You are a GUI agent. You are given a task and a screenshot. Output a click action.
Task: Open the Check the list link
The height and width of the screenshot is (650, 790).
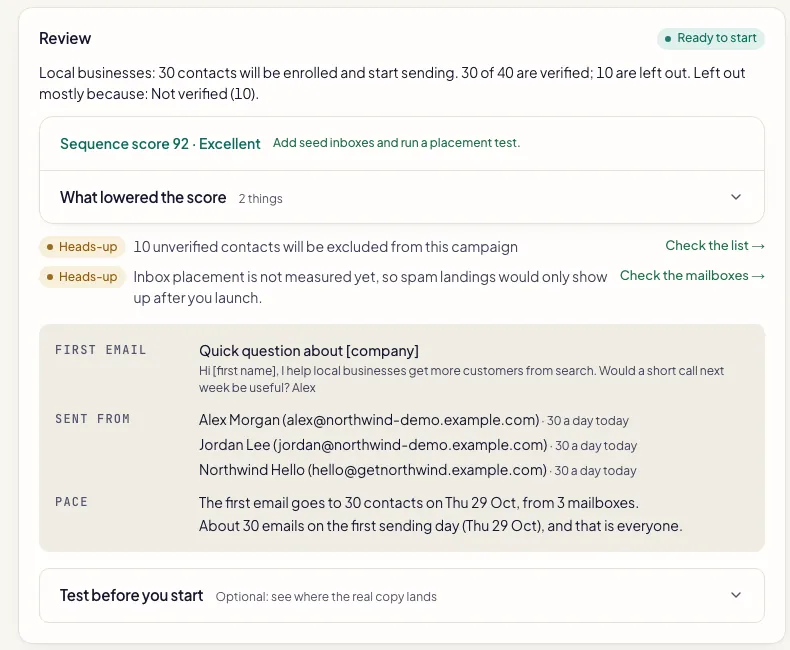click(715, 245)
